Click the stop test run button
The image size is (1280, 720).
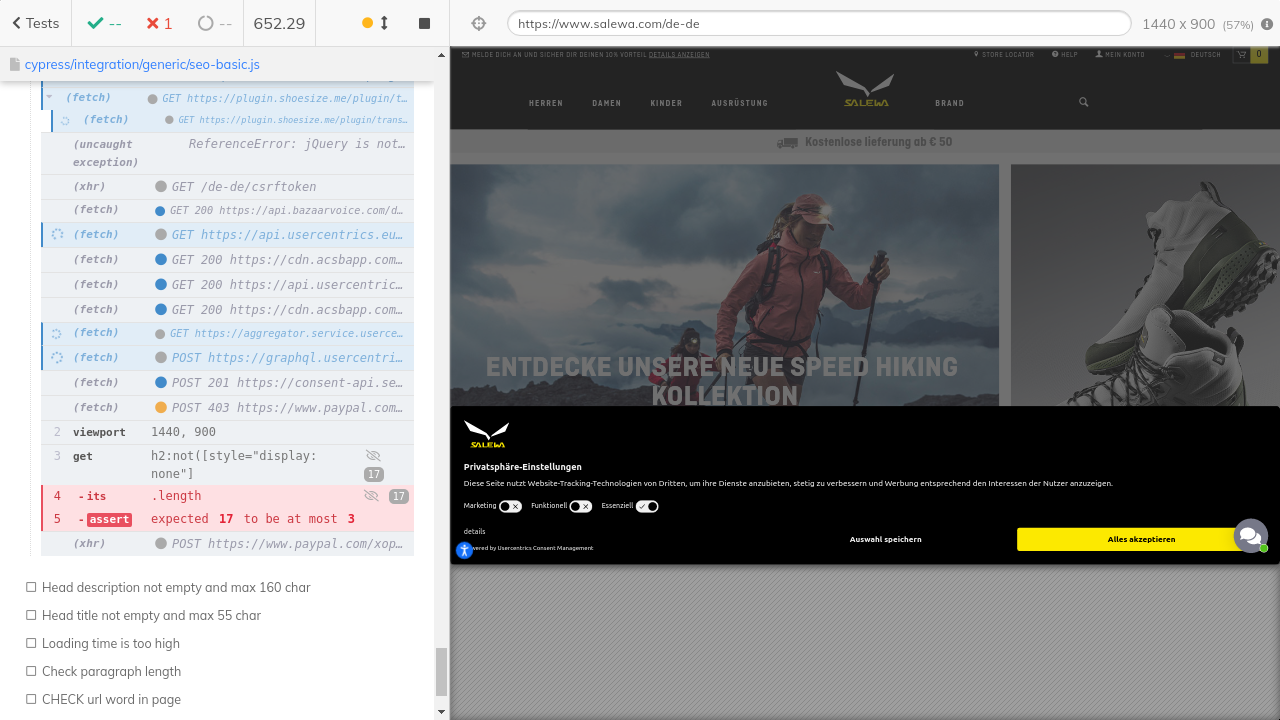pyautogui.click(x=424, y=23)
